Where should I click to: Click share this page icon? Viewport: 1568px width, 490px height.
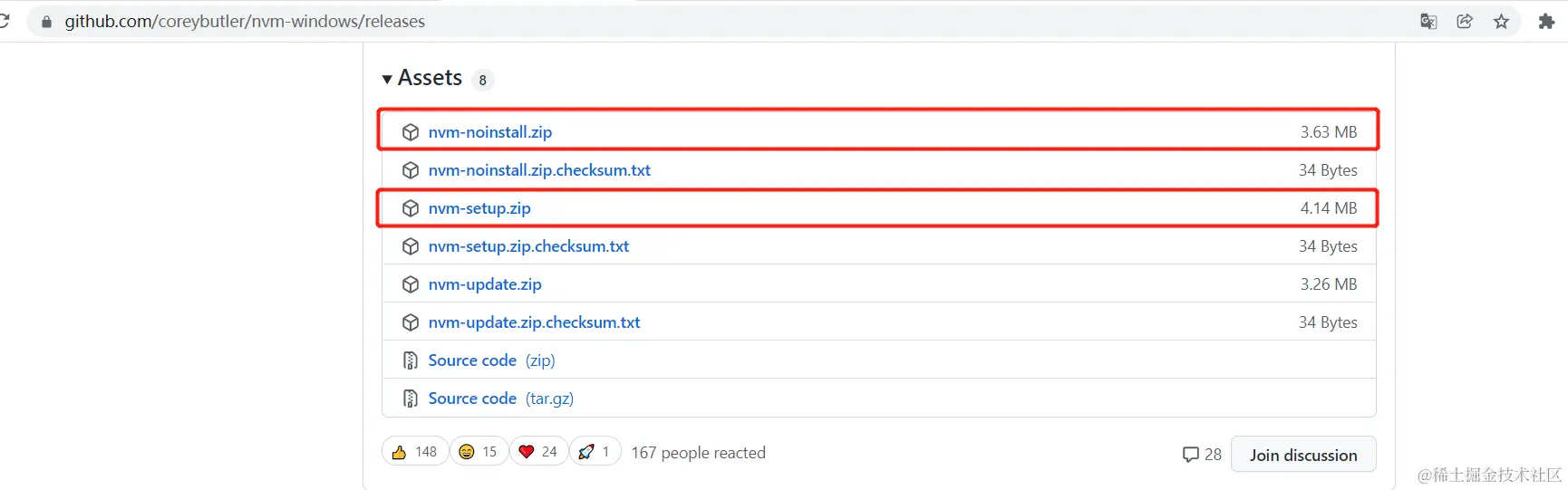1465,22
